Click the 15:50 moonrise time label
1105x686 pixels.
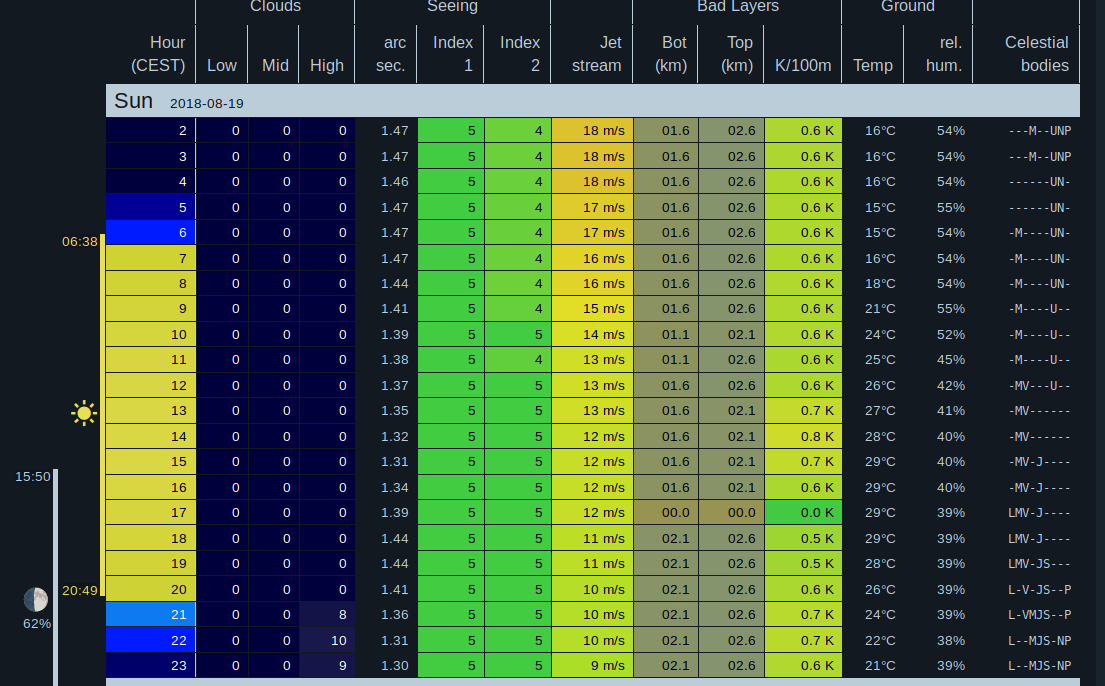(32, 476)
